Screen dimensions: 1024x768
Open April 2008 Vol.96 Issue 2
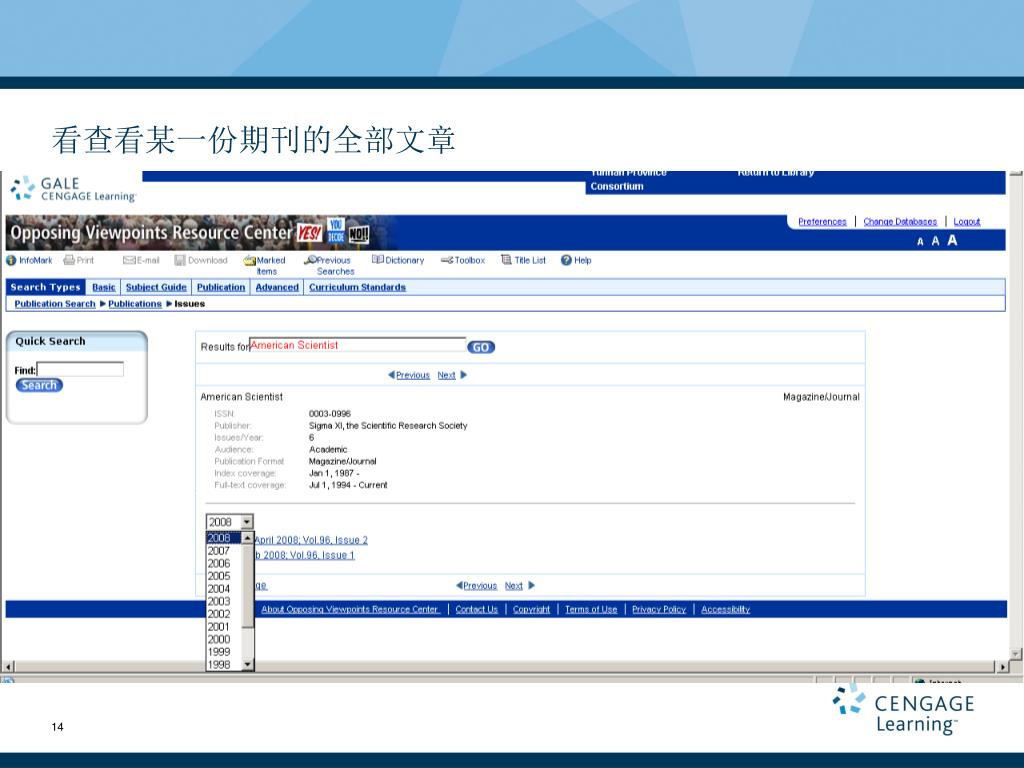click(x=312, y=540)
